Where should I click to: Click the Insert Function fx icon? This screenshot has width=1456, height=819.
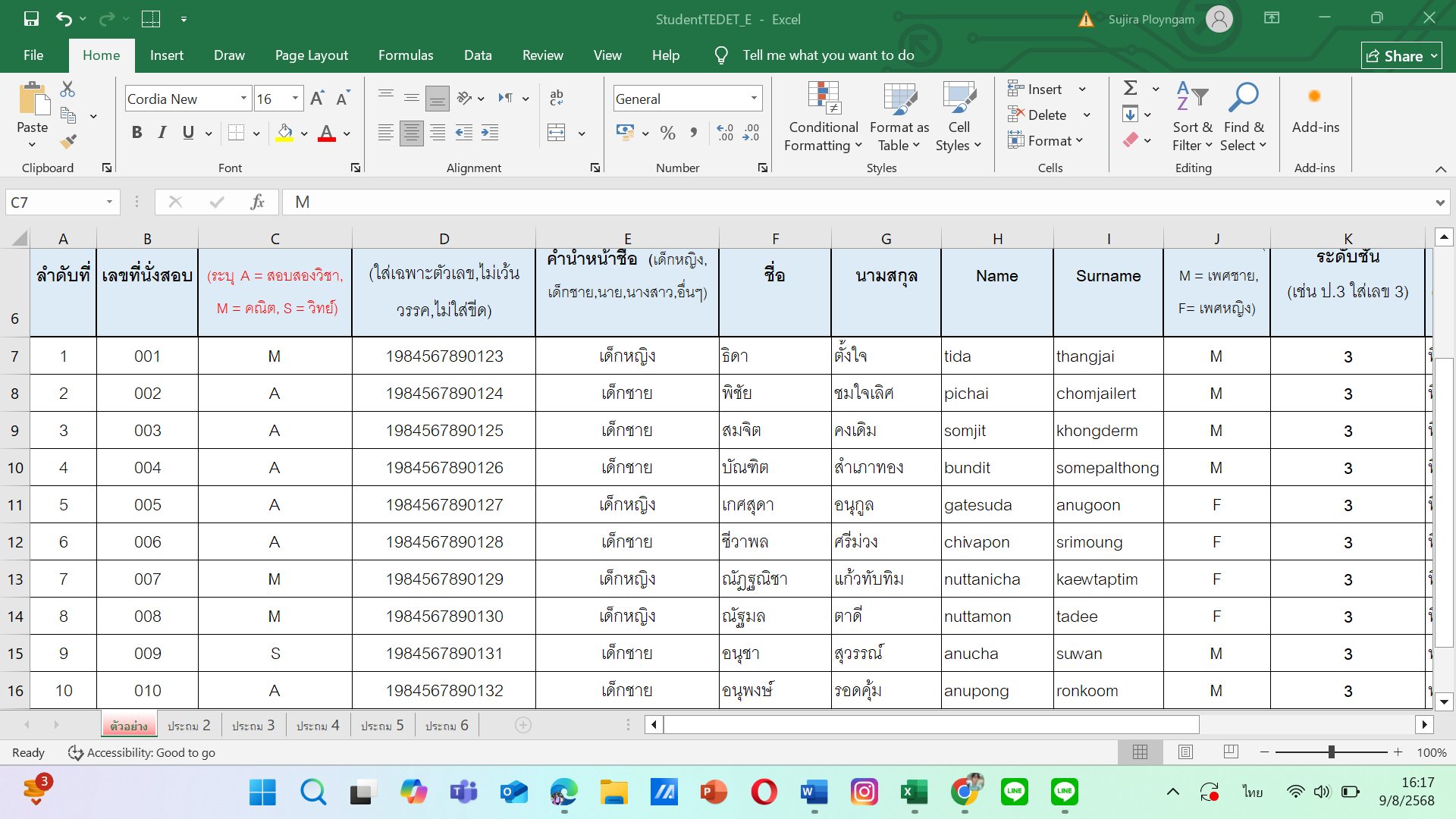pos(257,202)
